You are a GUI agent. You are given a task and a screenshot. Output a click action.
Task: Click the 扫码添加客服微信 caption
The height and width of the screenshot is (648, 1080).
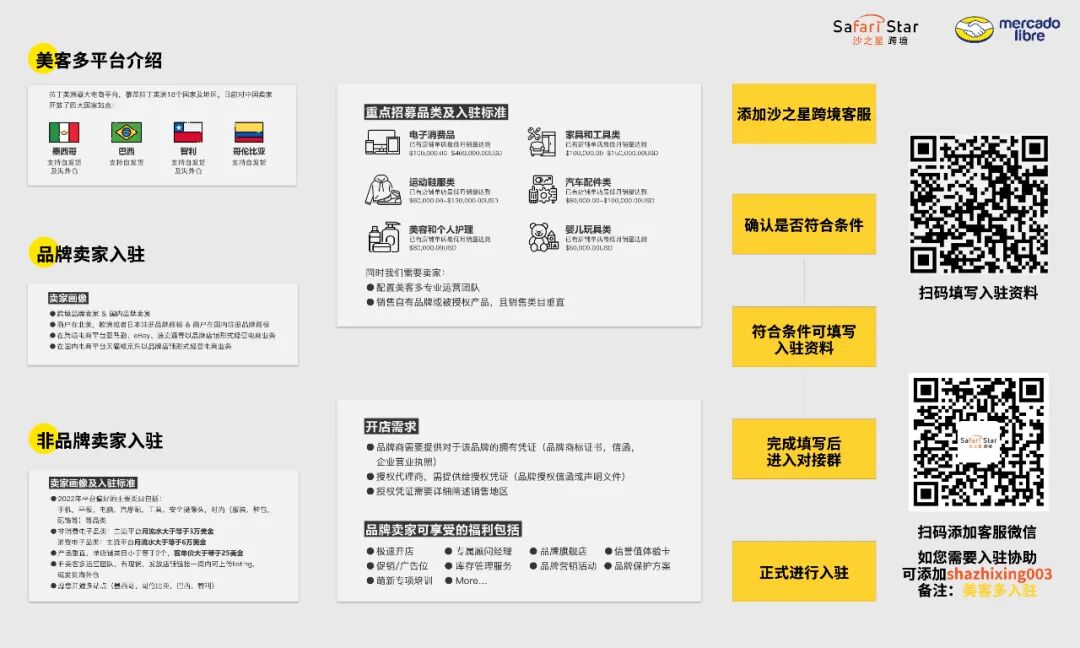[977, 532]
